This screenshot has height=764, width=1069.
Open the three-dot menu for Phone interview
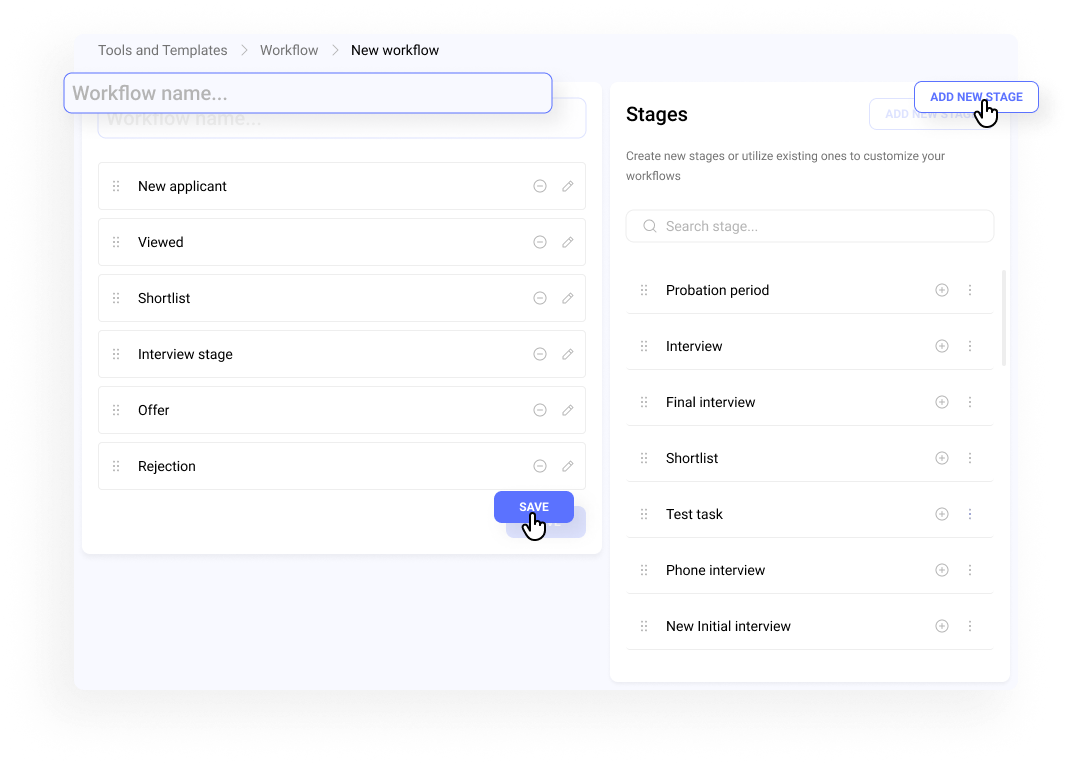click(x=970, y=570)
